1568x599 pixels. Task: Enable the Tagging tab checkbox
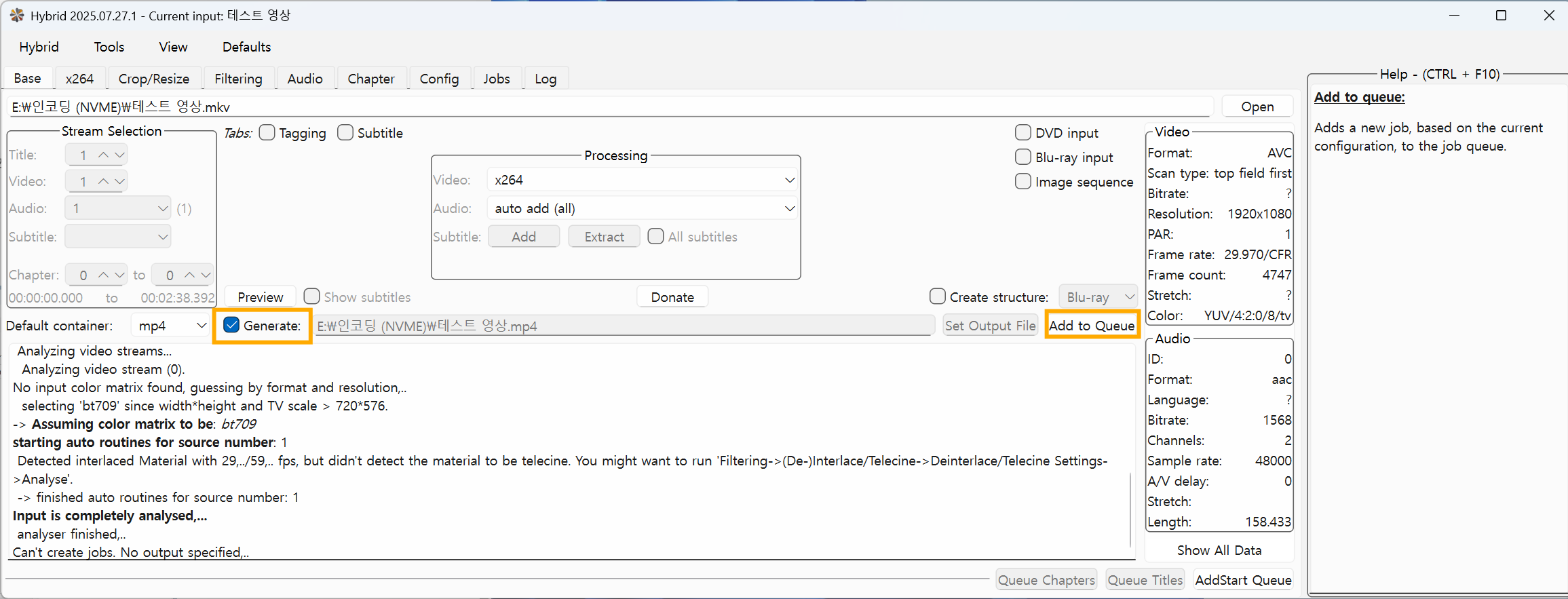click(267, 132)
